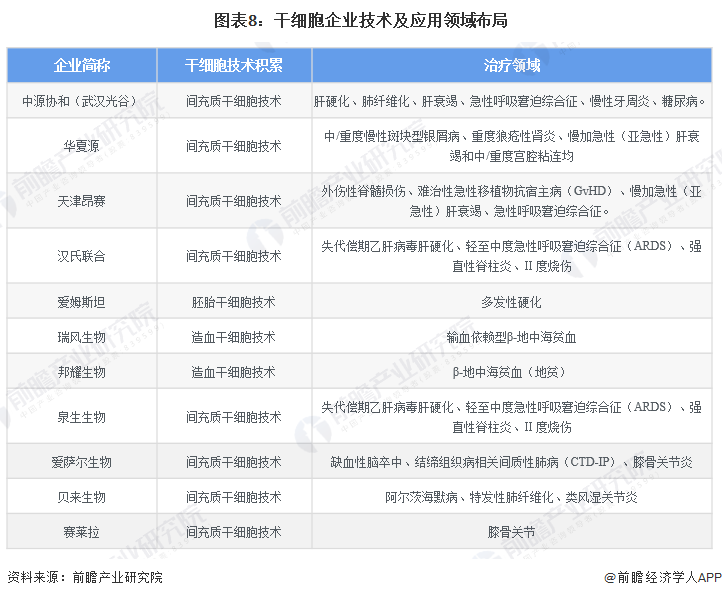This screenshot has height=598, width=722.
Task: Select 间充质干细胞技术 in 汉氏联合 row
Action: [234, 256]
